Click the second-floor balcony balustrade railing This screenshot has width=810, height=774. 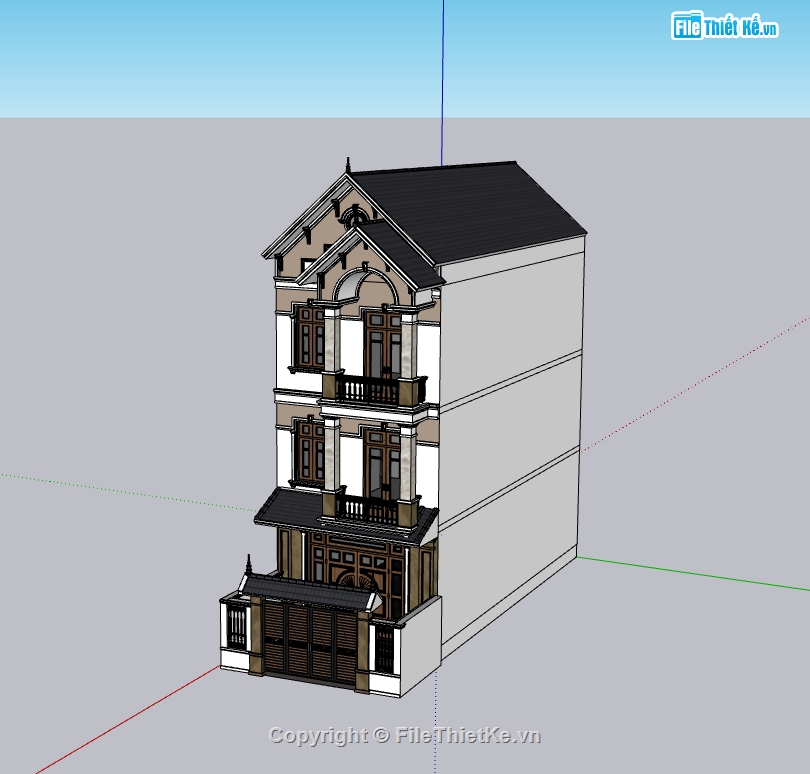[x=367, y=509]
